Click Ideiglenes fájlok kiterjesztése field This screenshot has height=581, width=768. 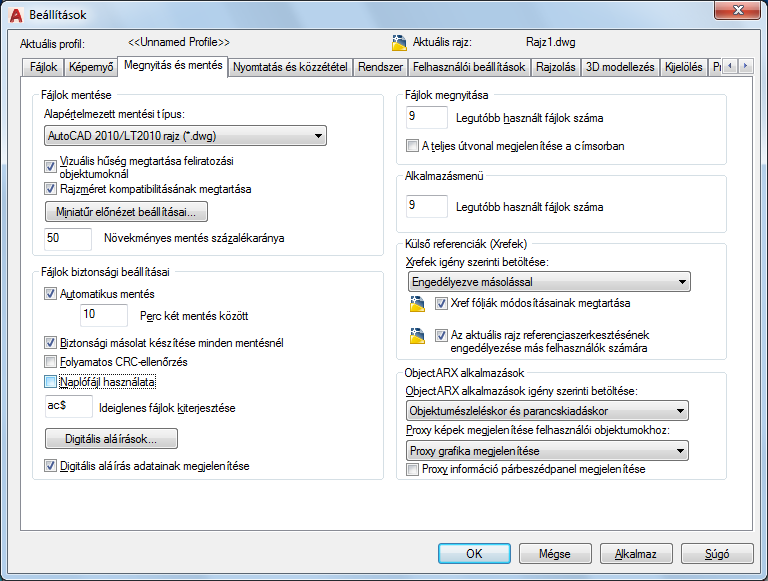tap(69, 406)
